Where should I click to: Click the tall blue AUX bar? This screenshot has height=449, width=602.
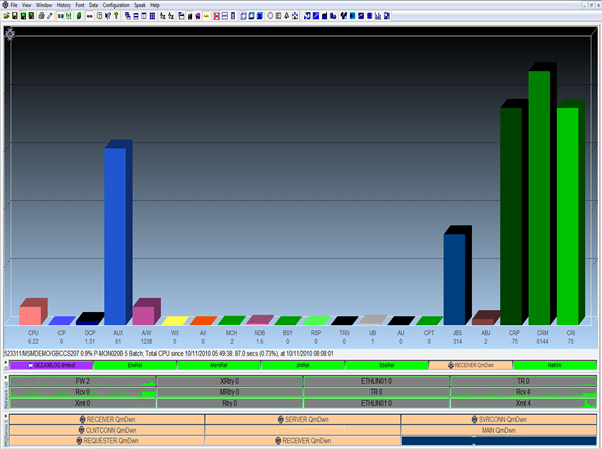pos(115,235)
